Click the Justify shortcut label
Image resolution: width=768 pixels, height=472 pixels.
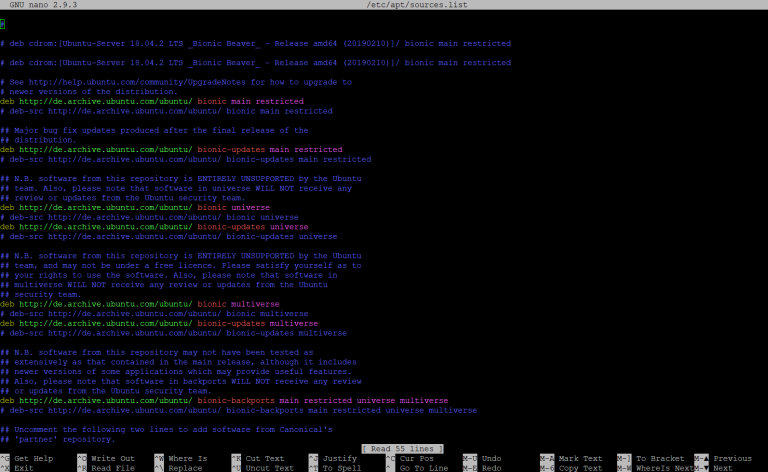point(339,458)
